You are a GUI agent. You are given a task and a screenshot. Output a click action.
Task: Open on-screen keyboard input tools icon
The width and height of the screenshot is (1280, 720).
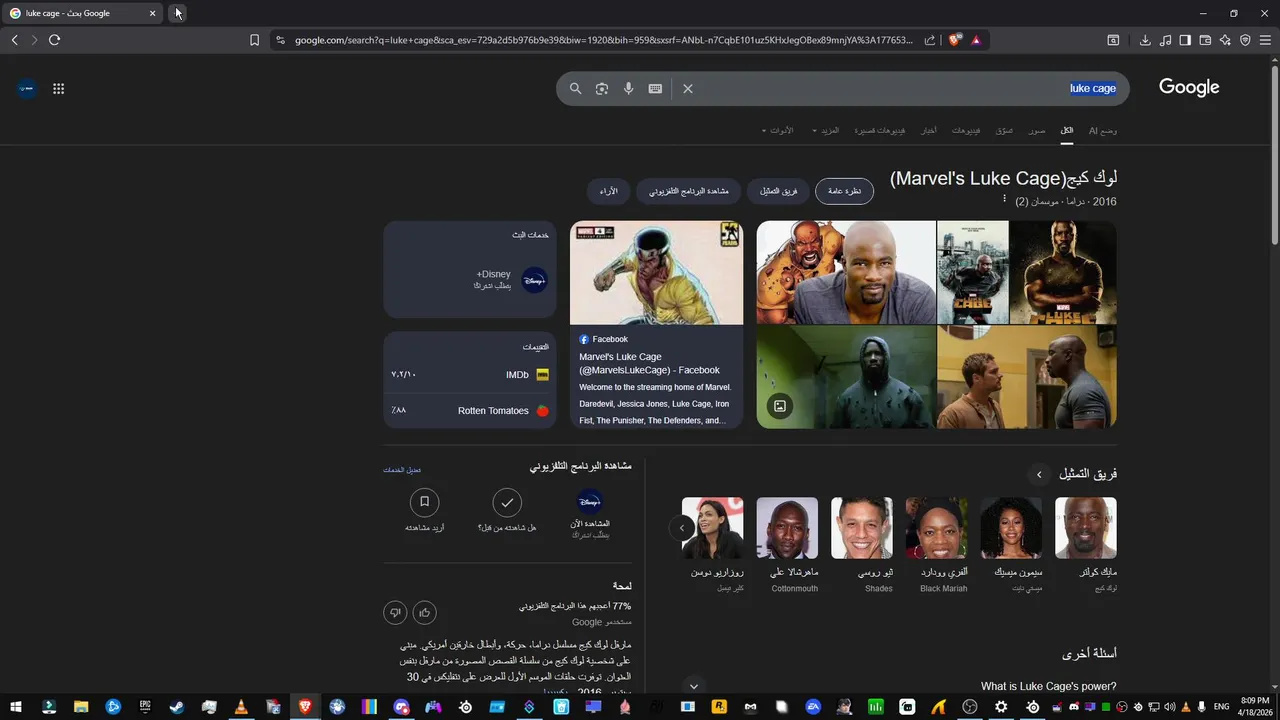(655, 88)
